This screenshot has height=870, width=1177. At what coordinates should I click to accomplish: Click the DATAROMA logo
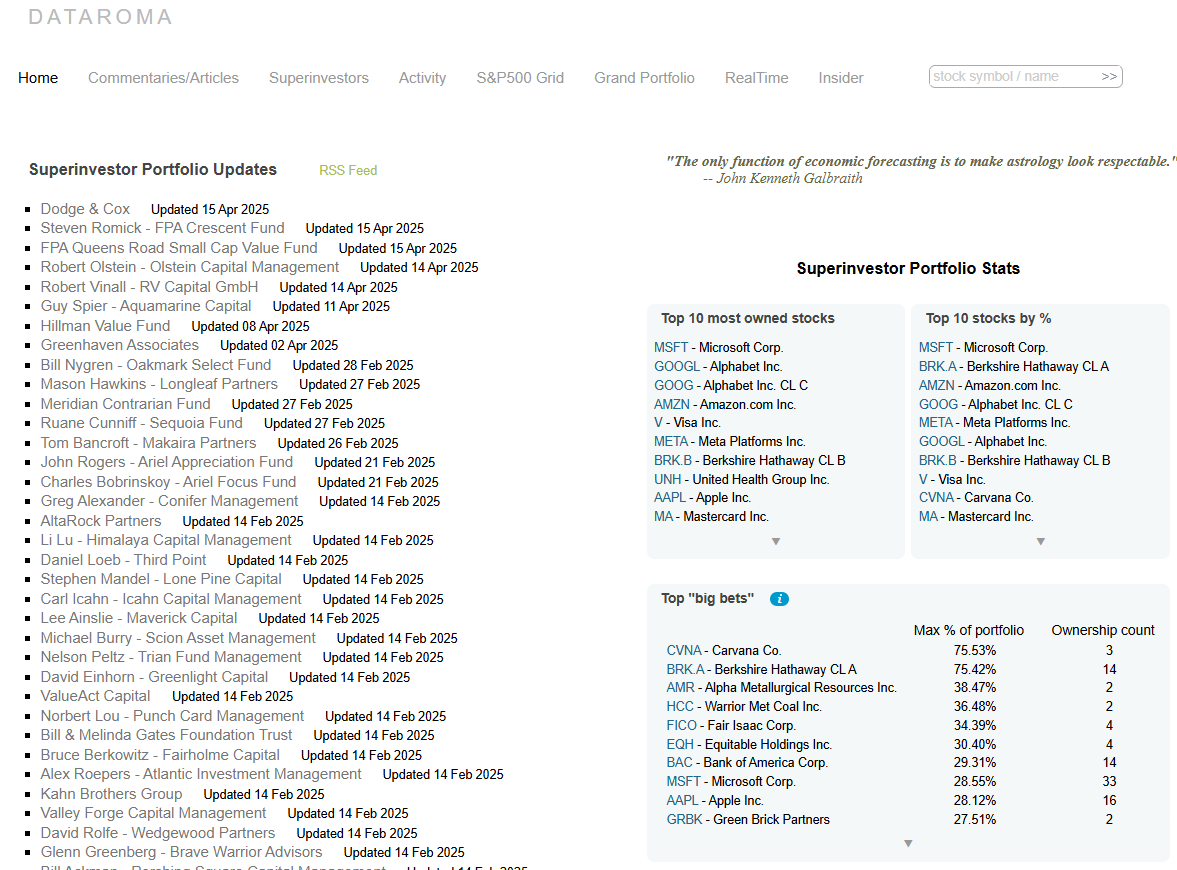click(101, 17)
